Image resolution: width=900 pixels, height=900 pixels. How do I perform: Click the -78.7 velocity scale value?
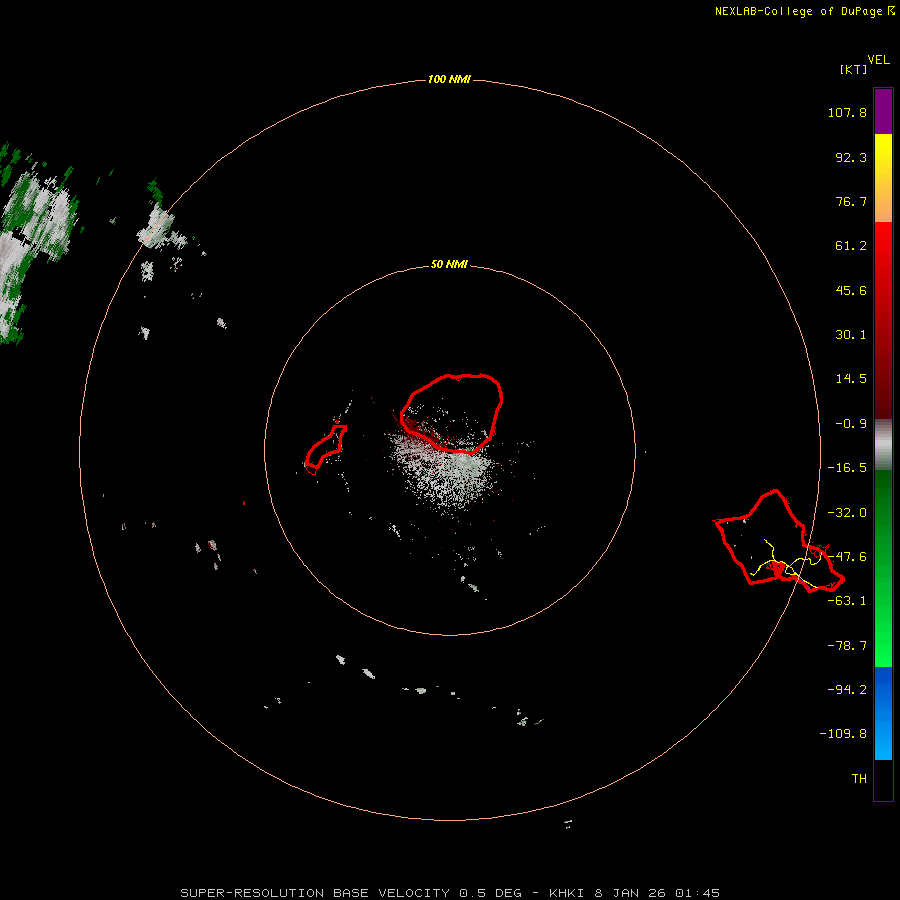pyautogui.click(x=847, y=646)
